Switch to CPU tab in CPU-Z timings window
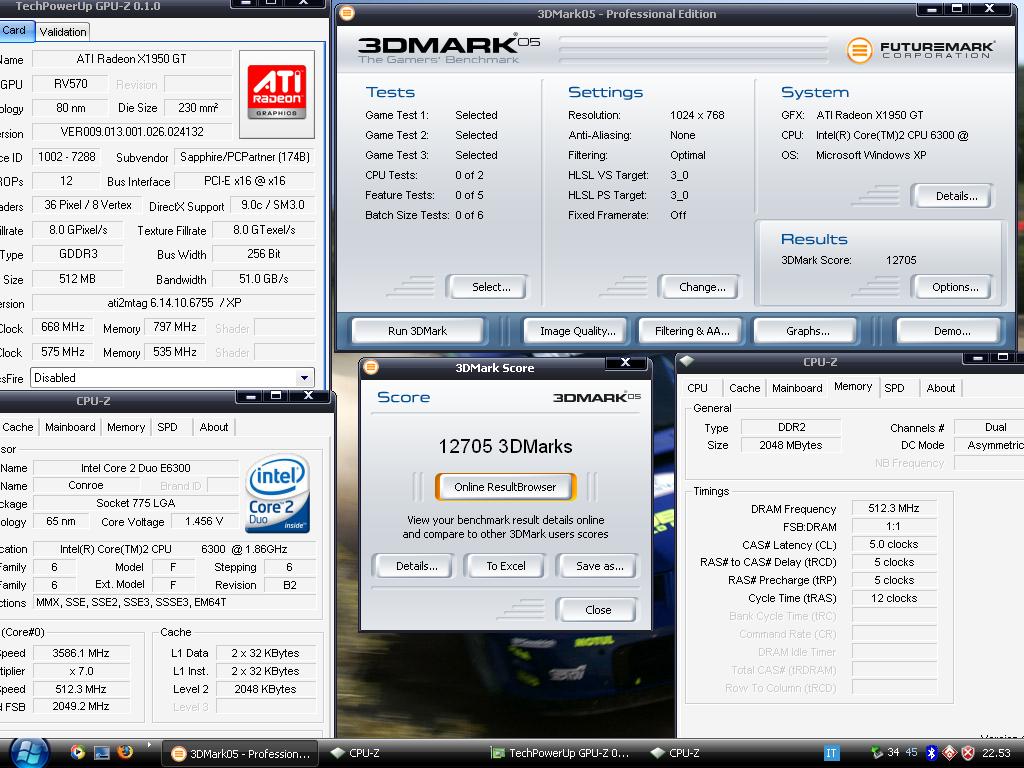Viewport: 1024px width, 768px height. pos(697,388)
